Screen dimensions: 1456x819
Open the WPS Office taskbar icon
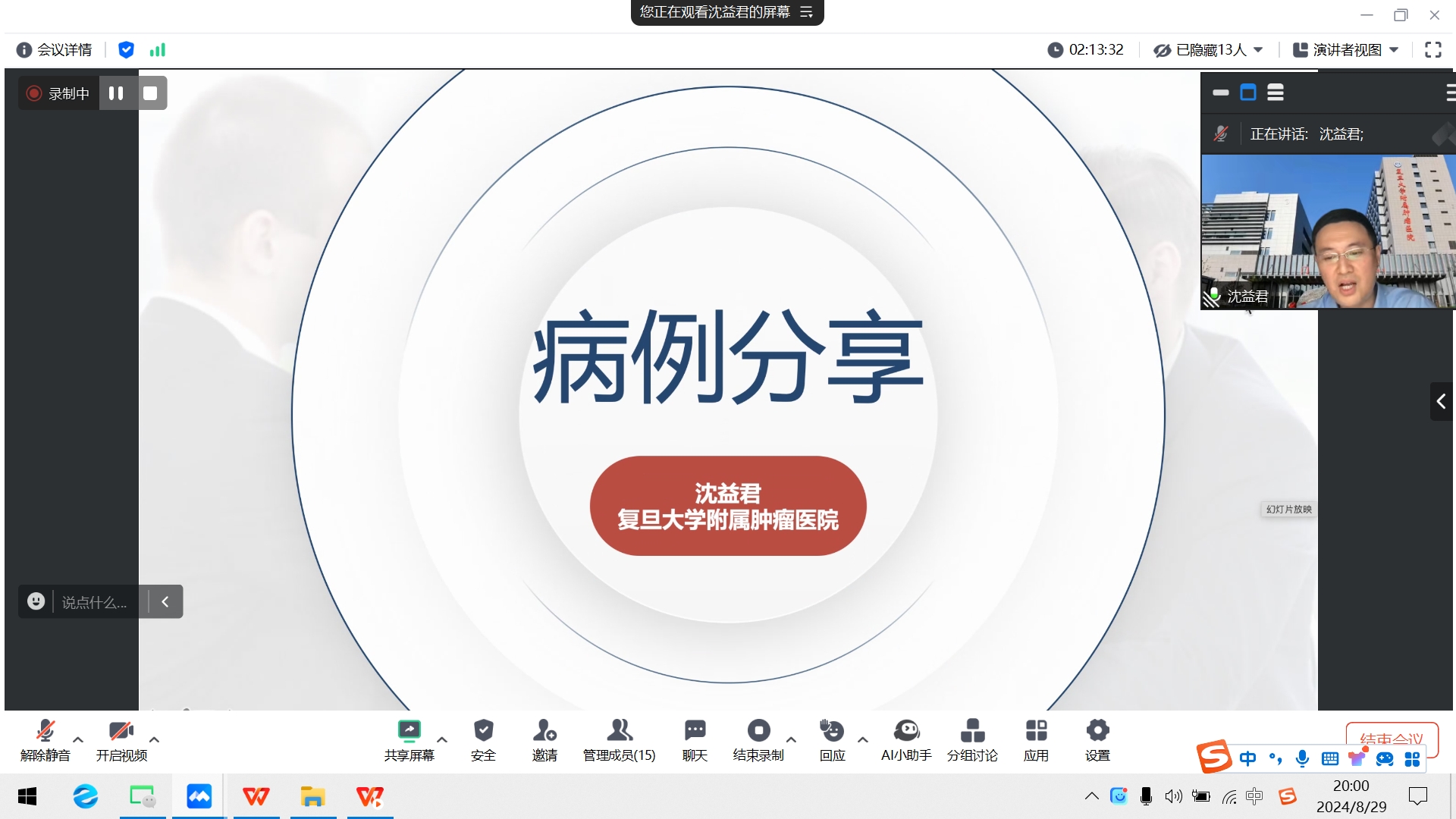click(256, 796)
